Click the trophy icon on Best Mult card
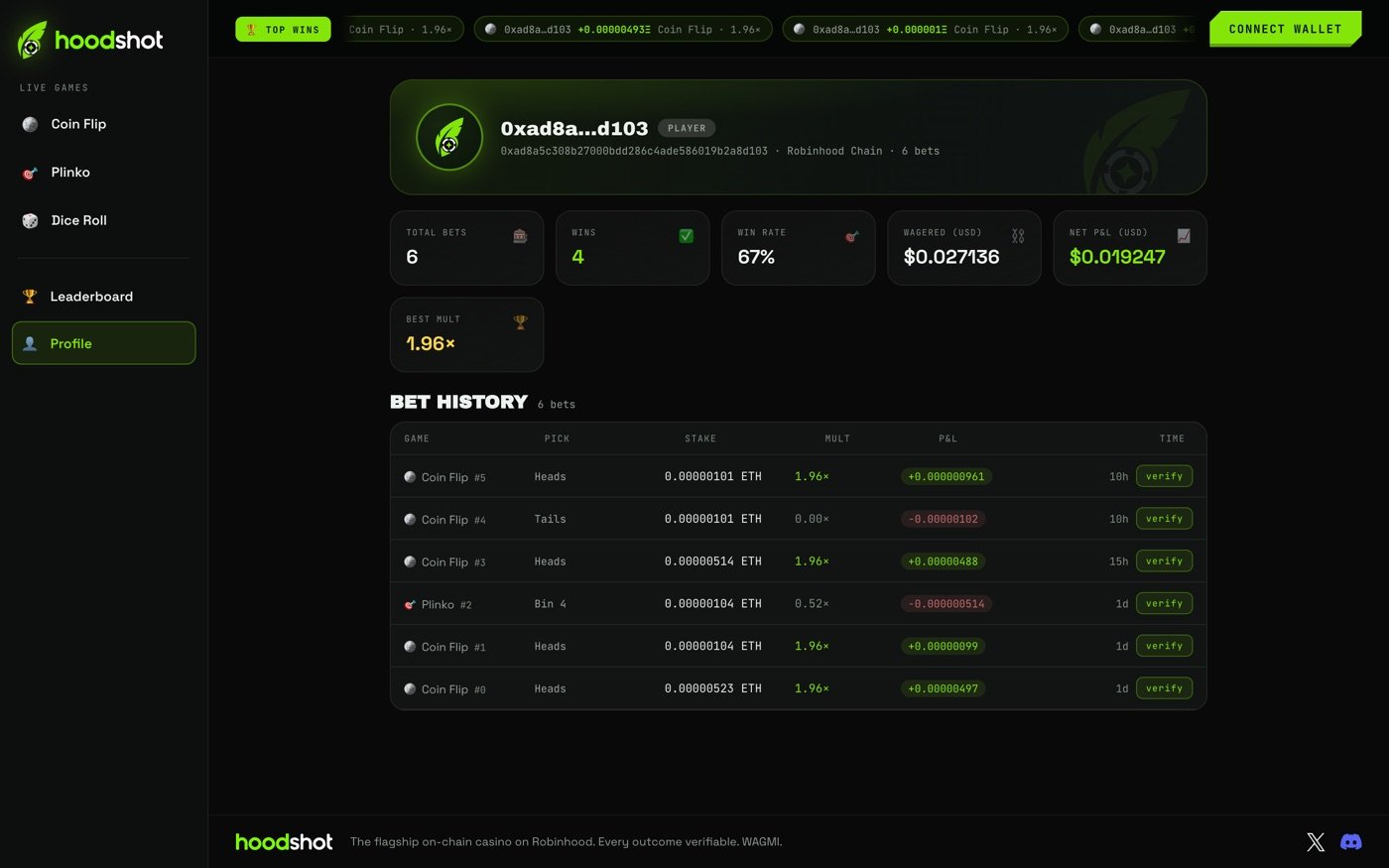The image size is (1389, 868). tap(520, 322)
